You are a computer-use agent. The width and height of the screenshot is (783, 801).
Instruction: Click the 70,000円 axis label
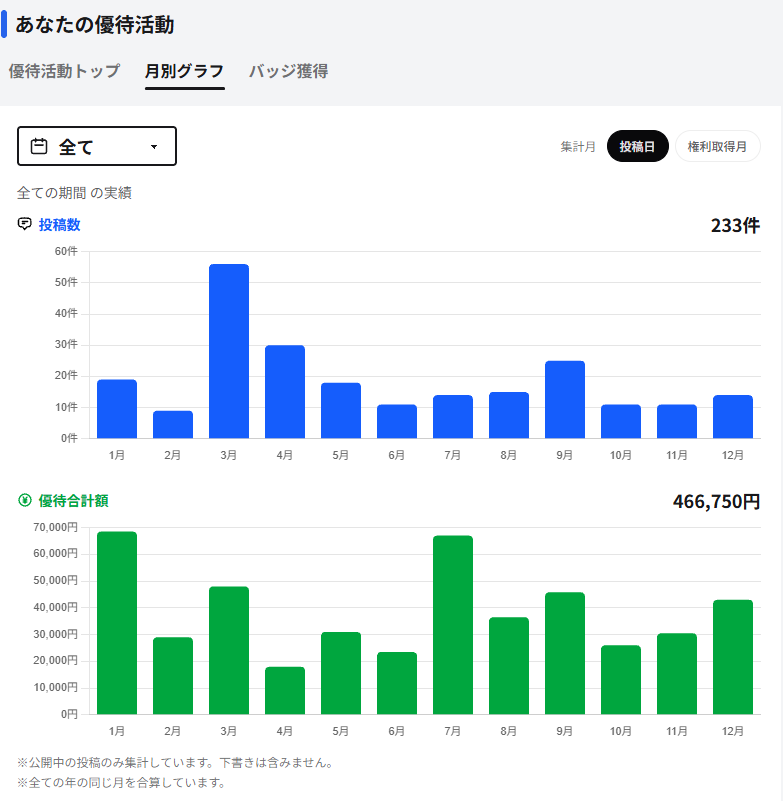point(56,527)
